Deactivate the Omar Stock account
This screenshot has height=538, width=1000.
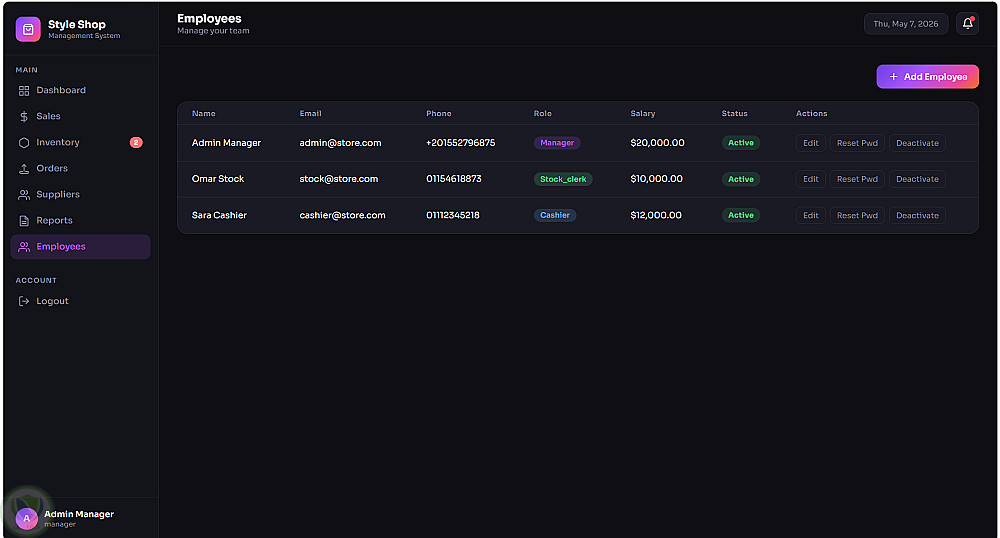(x=917, y=179)
